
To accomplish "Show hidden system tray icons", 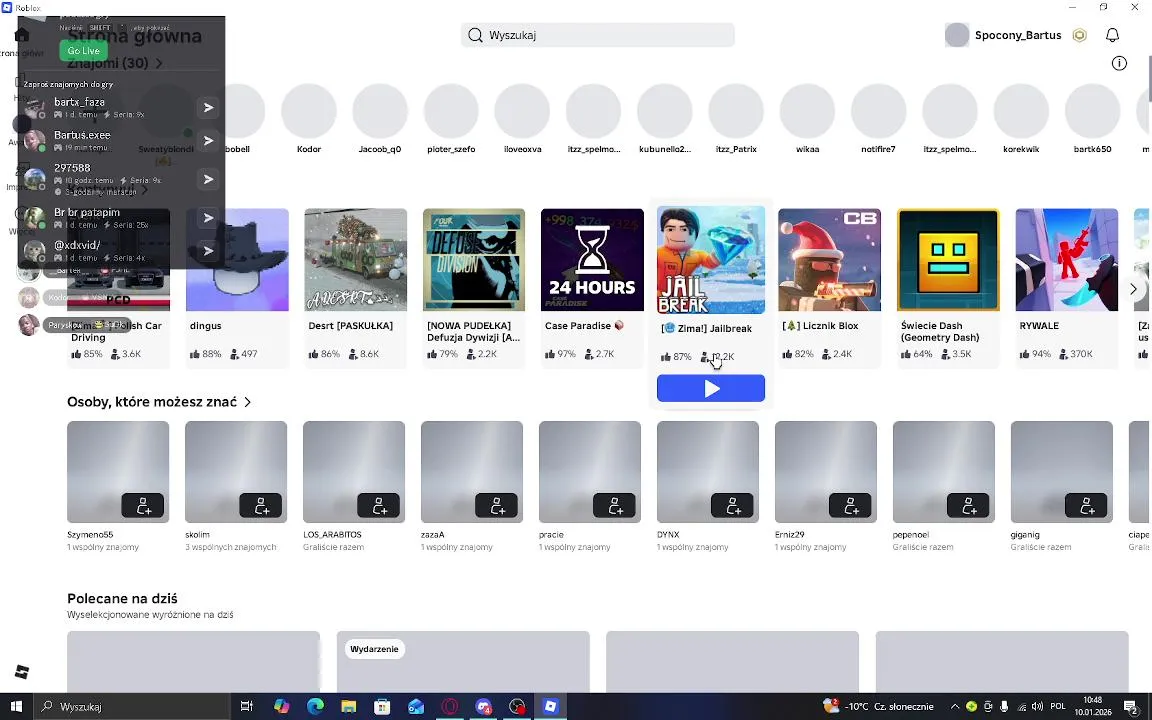I will [x=954, y=707].
